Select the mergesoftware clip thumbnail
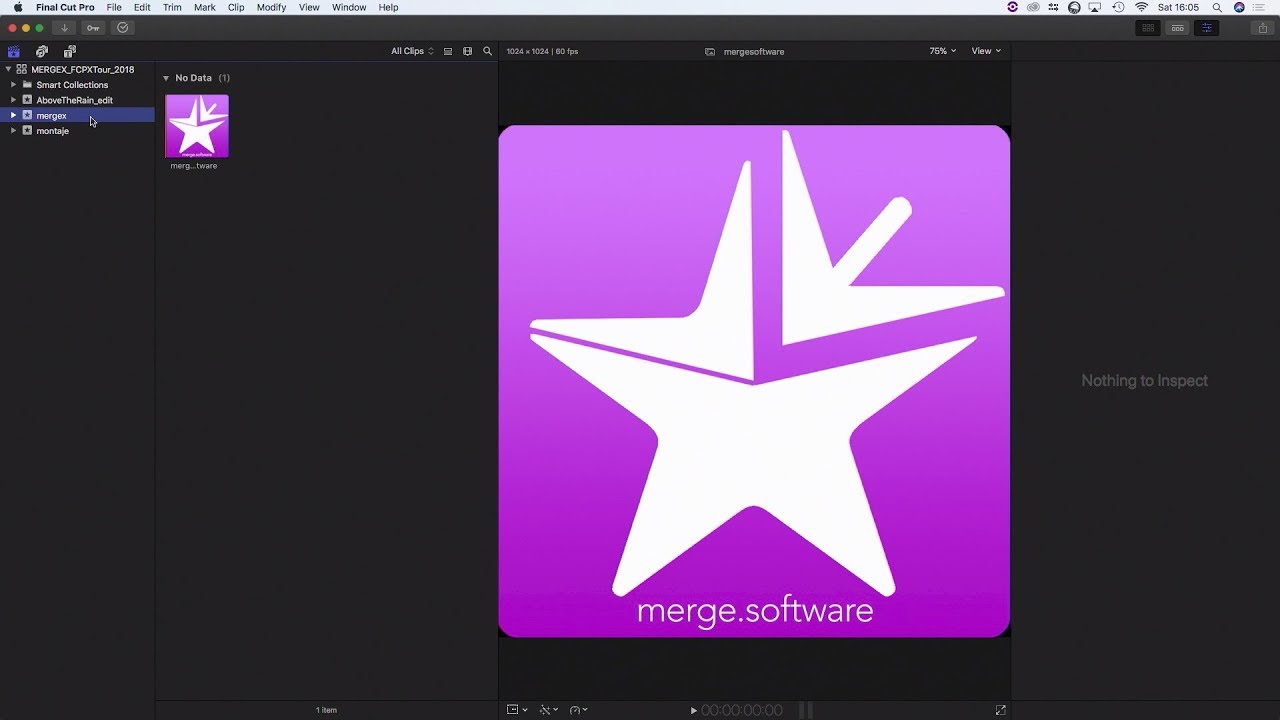This screenshot has height=720, width=1280. (x=197, y=126)
